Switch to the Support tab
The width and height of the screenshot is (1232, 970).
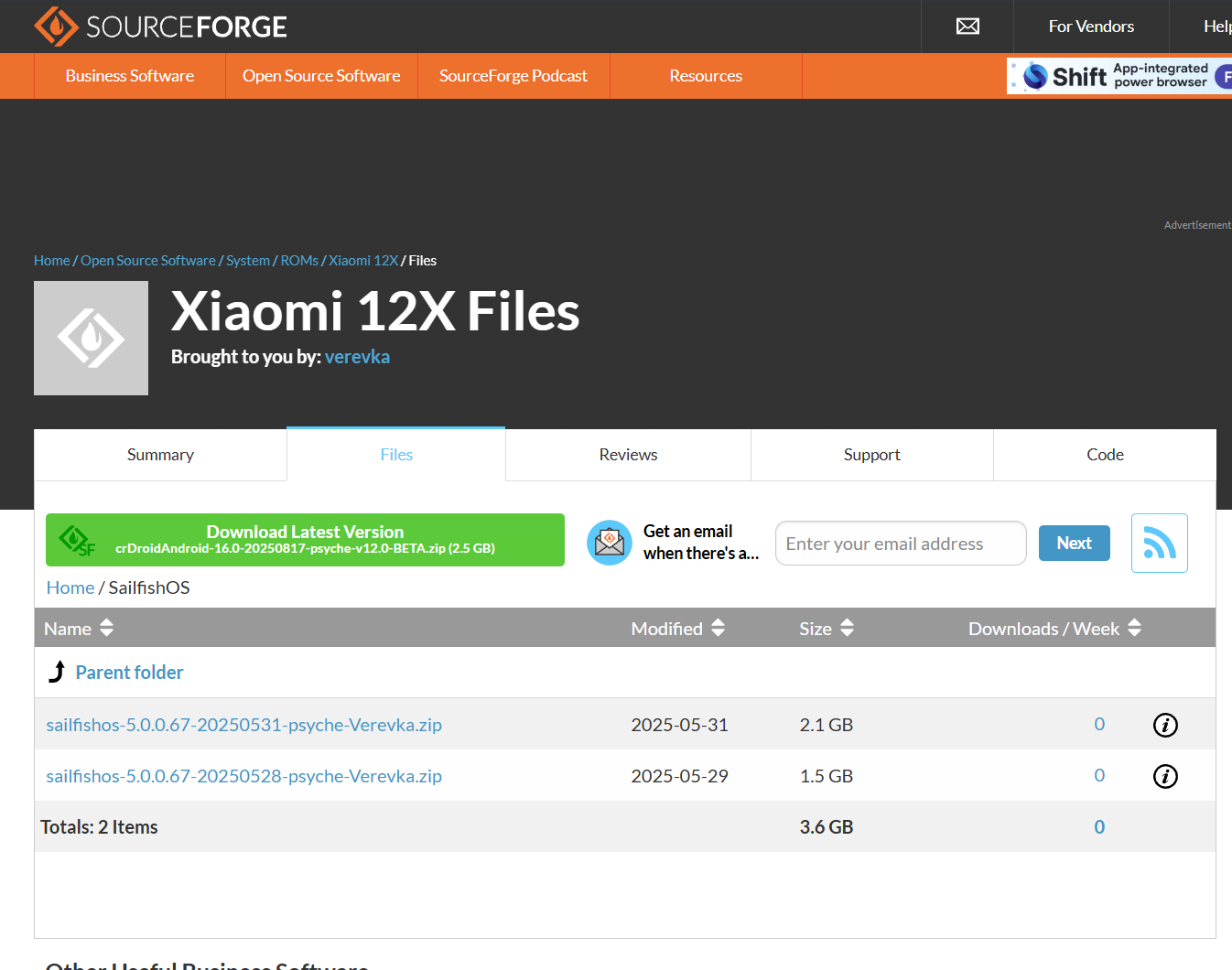pos(872,455)
